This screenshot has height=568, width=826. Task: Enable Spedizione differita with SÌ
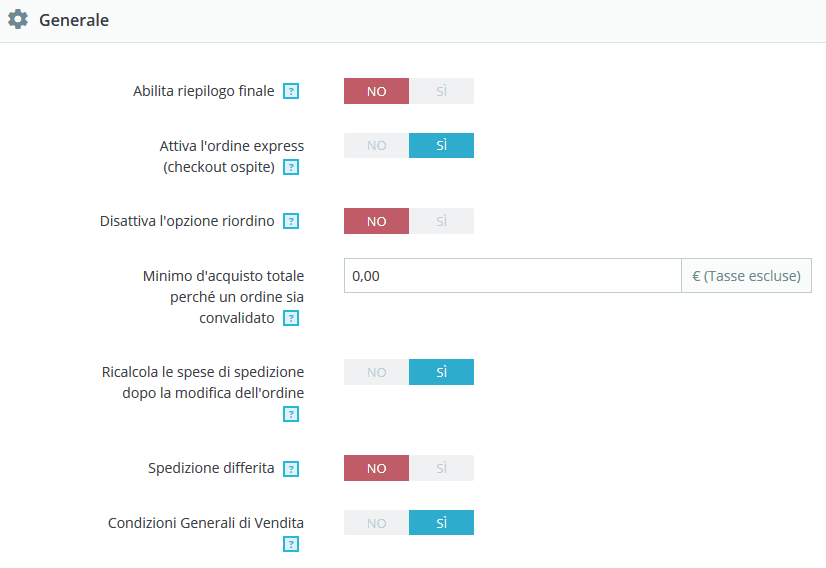(x=441, y=468)
